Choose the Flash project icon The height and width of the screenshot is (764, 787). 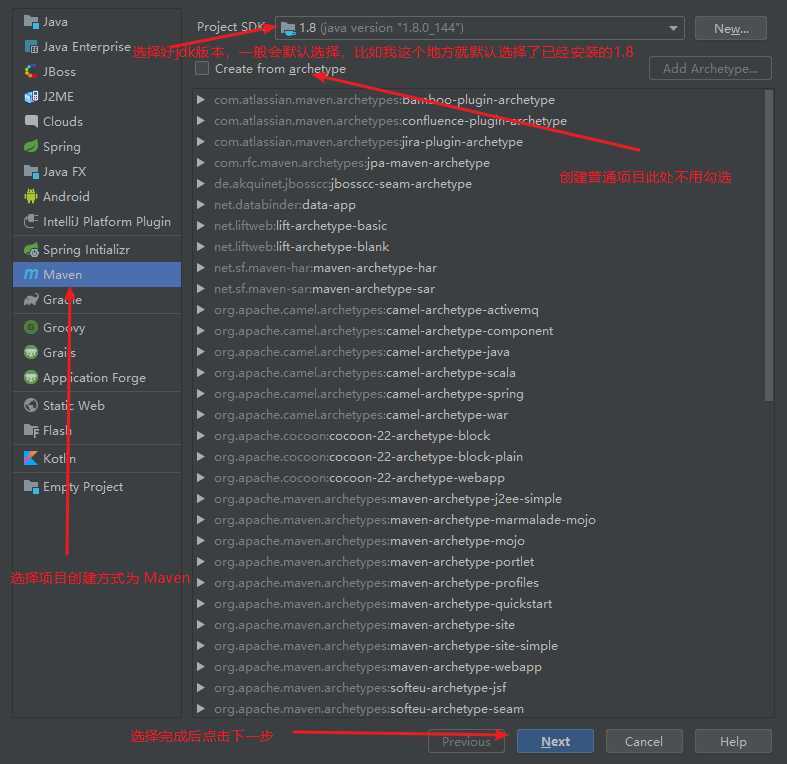[31, 431]
